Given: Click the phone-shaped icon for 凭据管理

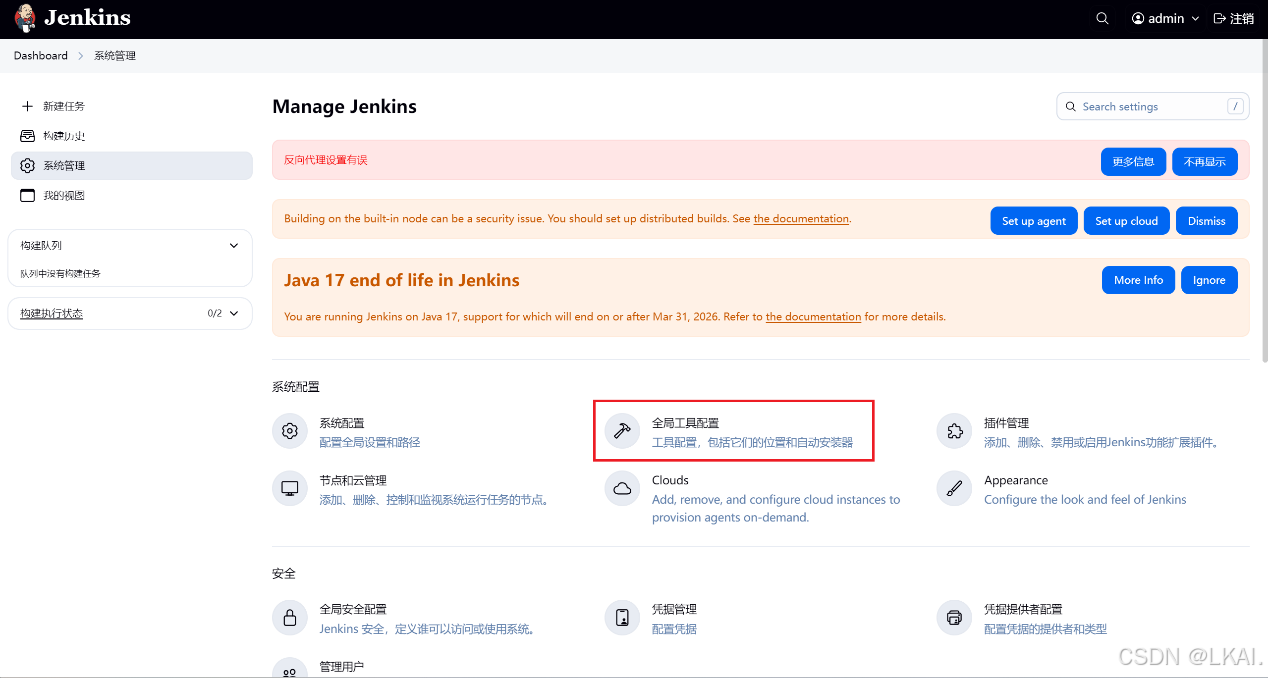Looking at the screenshot, I should (622, 617).
